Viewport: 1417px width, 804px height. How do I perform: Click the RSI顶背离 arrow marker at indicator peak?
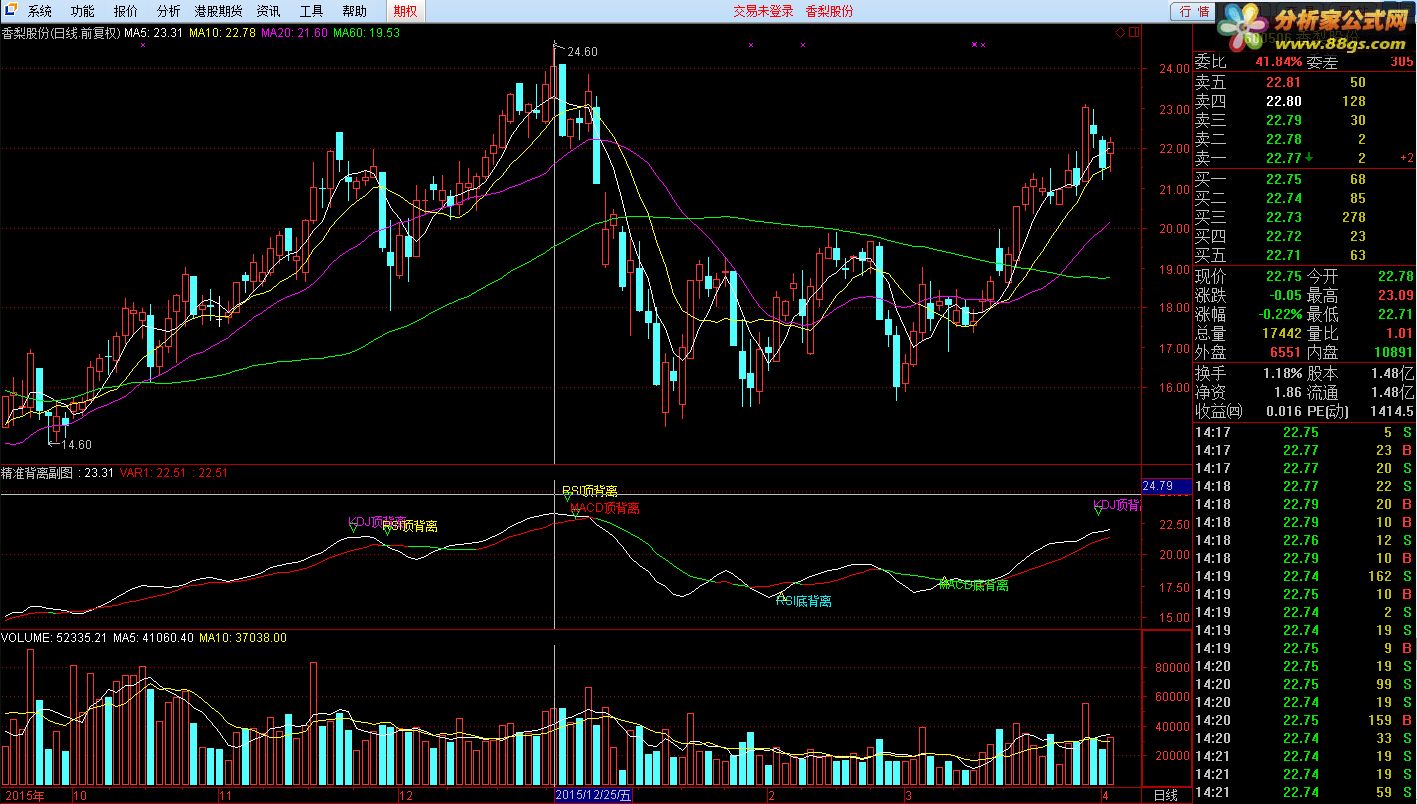(567, 495)
